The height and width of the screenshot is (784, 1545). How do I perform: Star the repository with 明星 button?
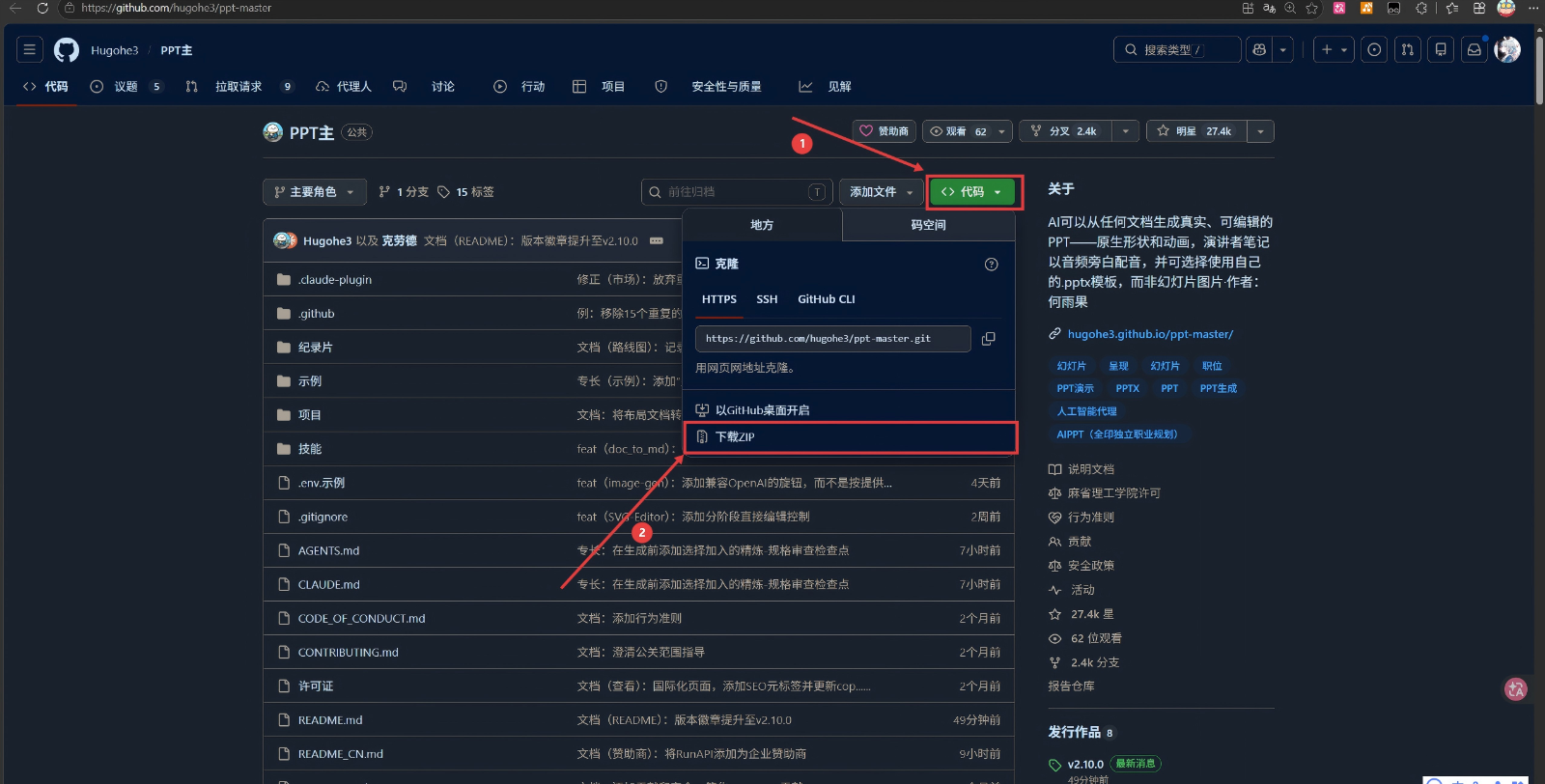(x=1196, y=131)
